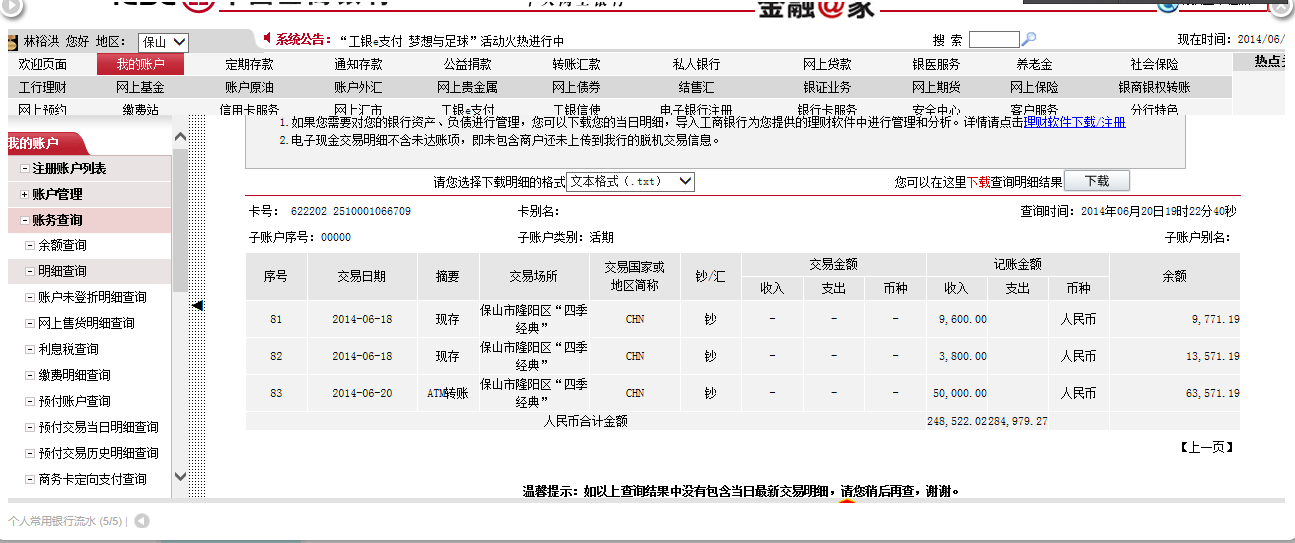Click box icon beside 利息税查询

(x=29, y=350)
